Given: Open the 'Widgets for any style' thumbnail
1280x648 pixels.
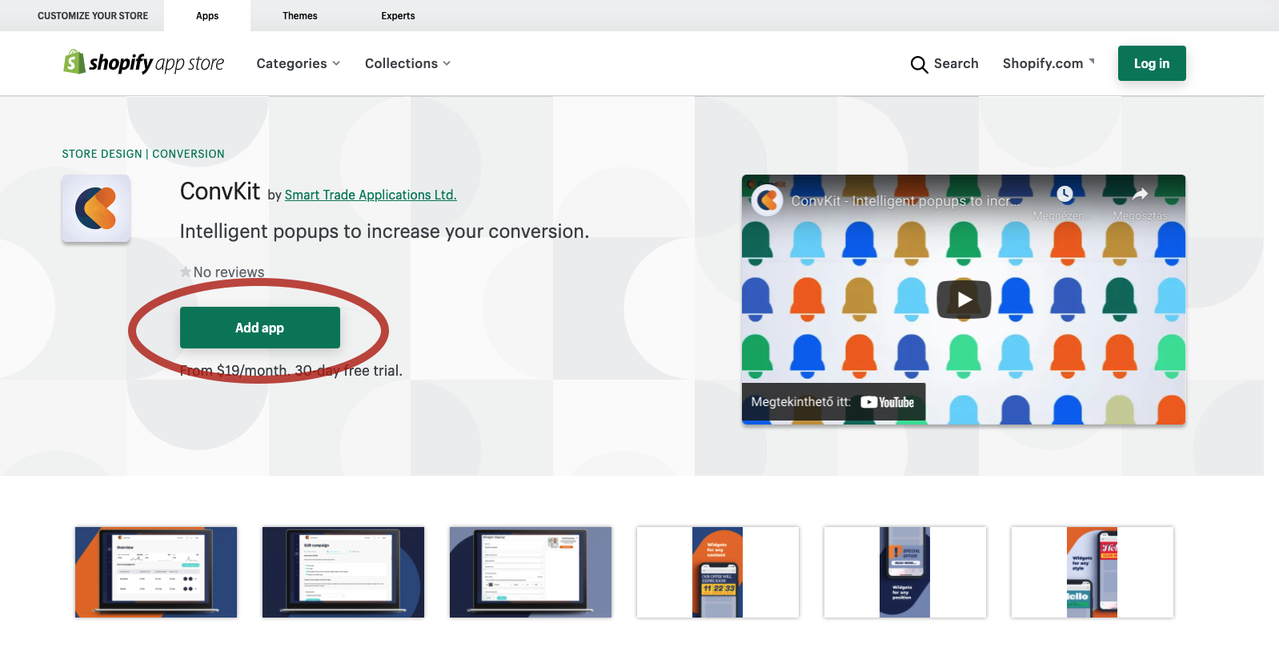Looking at the screenshot, I should [x=1092, y=572].
